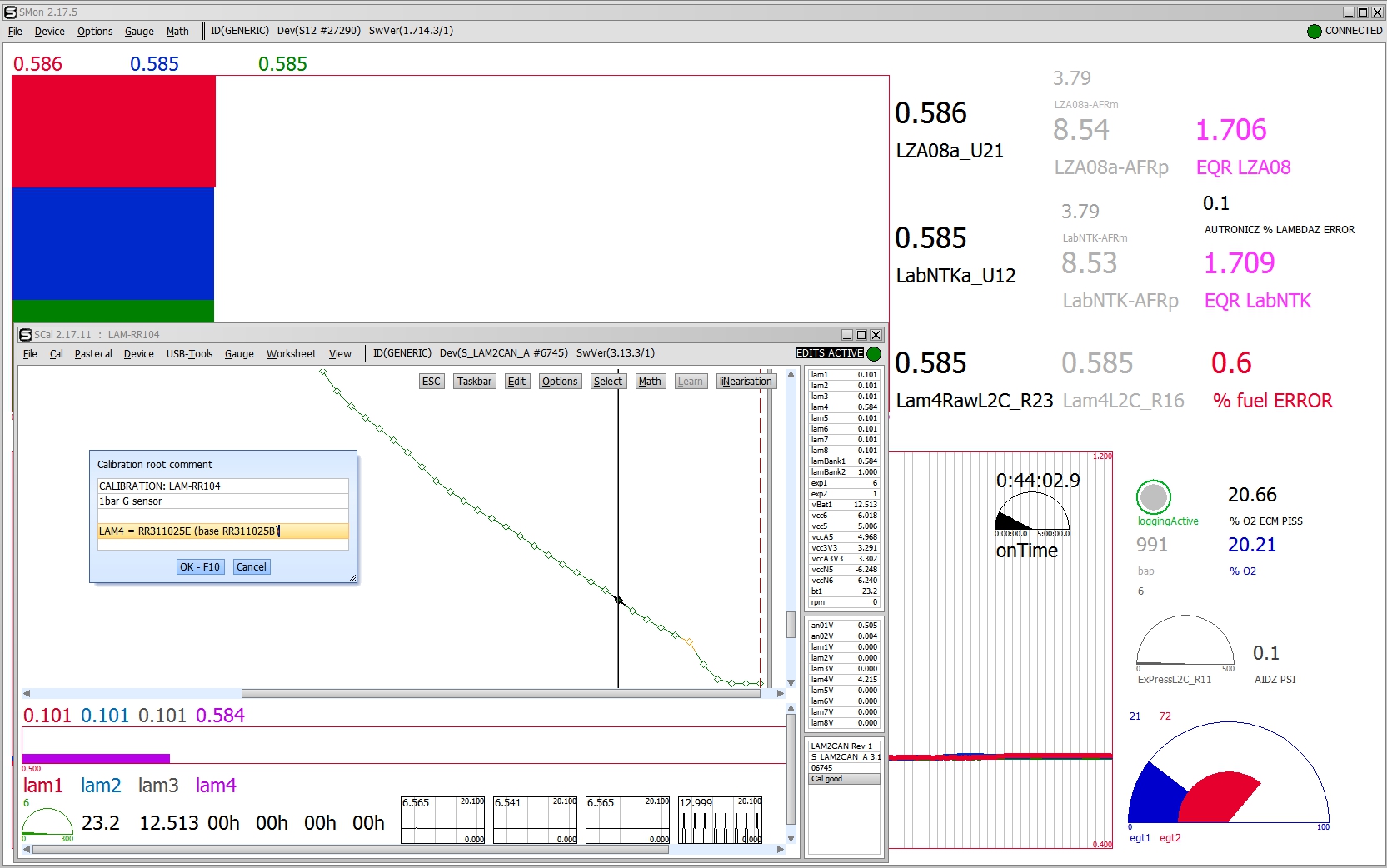Toggle the Taskbar button in SCal

pos(474,382)
